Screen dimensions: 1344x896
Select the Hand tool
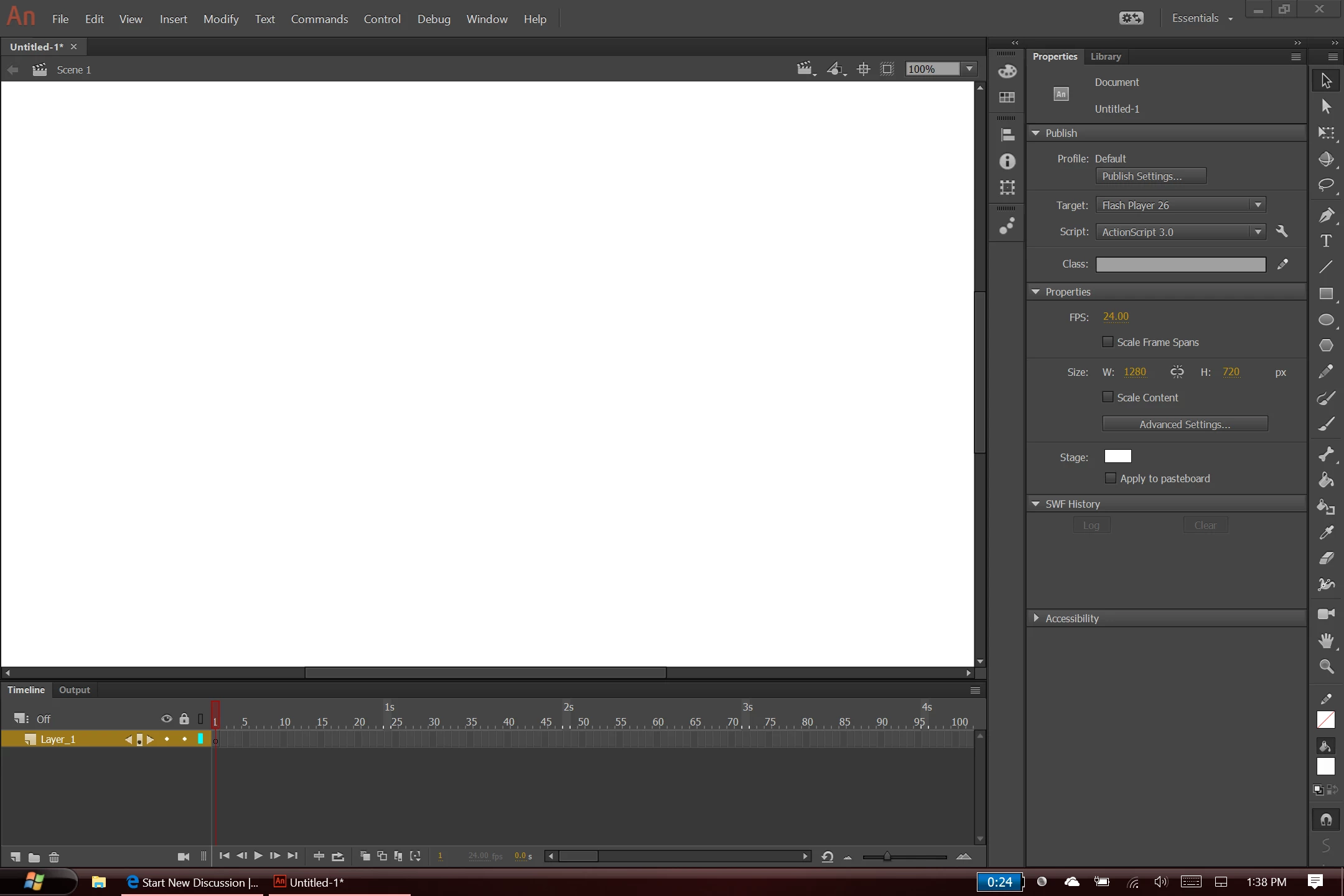[1326, 640]
